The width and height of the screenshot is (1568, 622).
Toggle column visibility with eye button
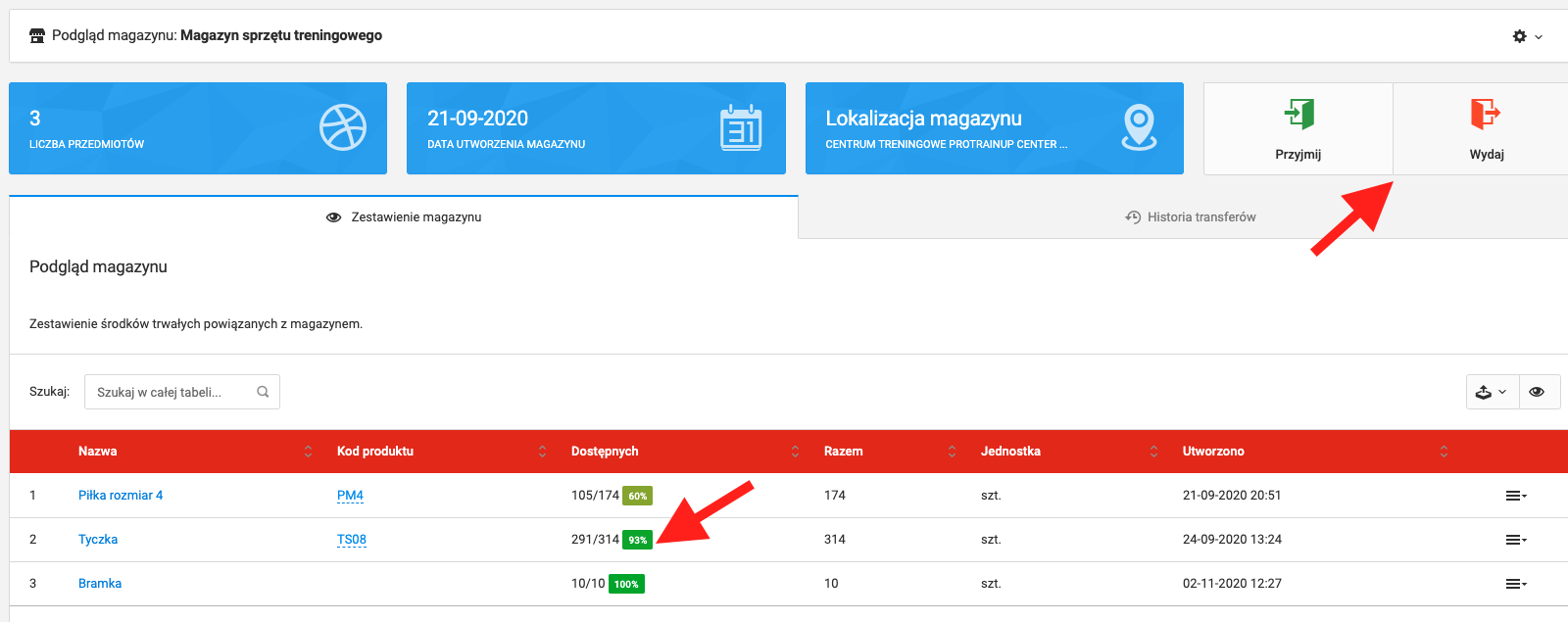(1537, 392)
